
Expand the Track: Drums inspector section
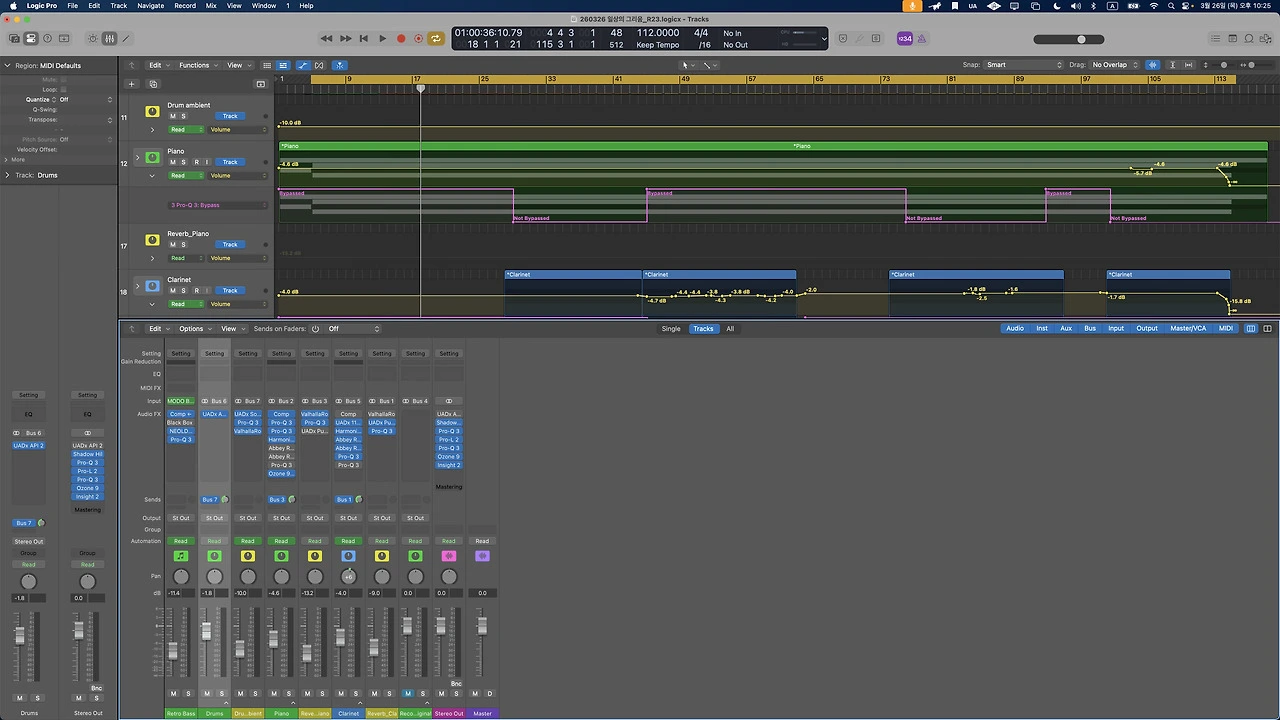tap(7, 175)
